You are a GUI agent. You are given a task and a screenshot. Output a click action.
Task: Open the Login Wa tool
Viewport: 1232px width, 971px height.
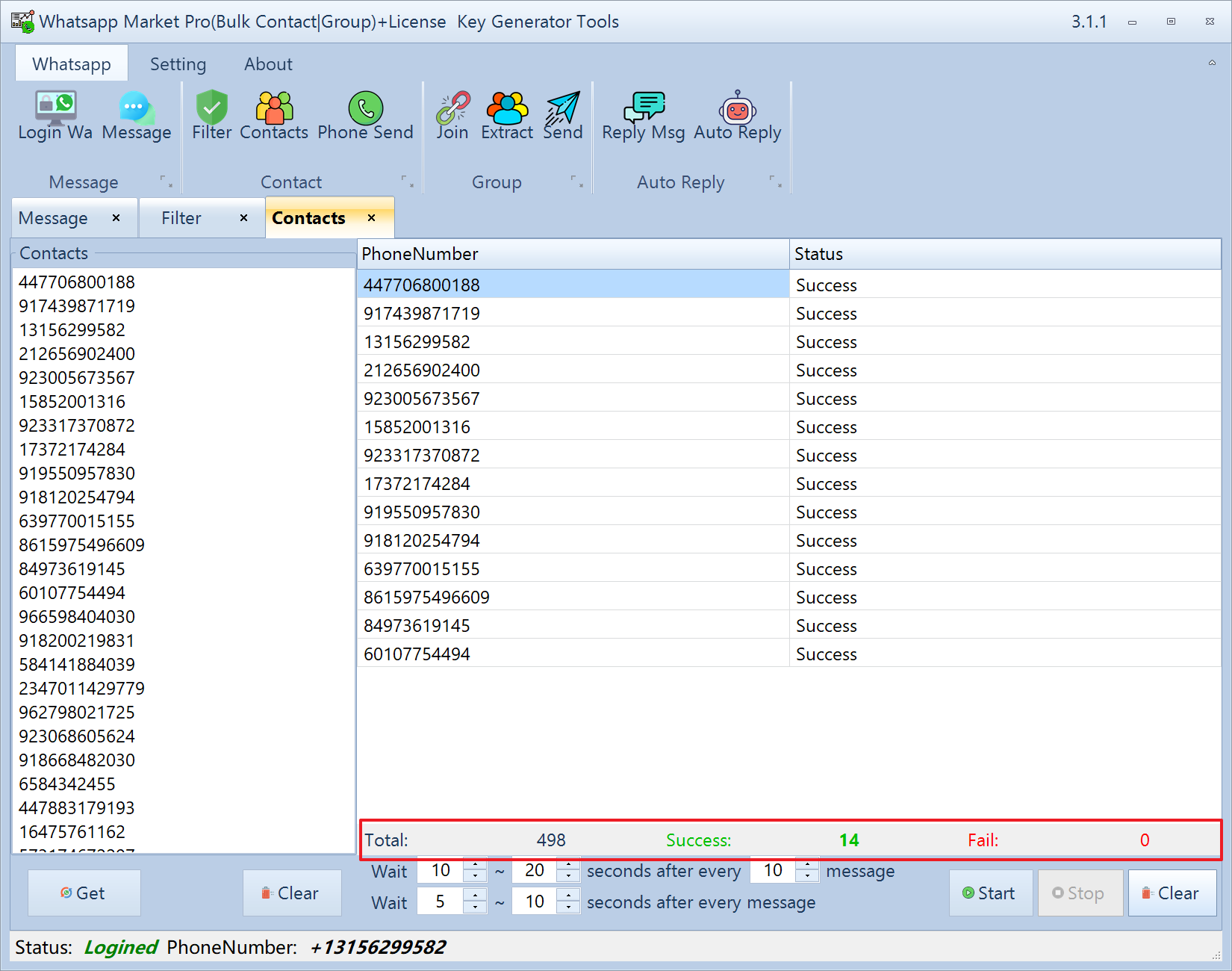click(55, 116)
